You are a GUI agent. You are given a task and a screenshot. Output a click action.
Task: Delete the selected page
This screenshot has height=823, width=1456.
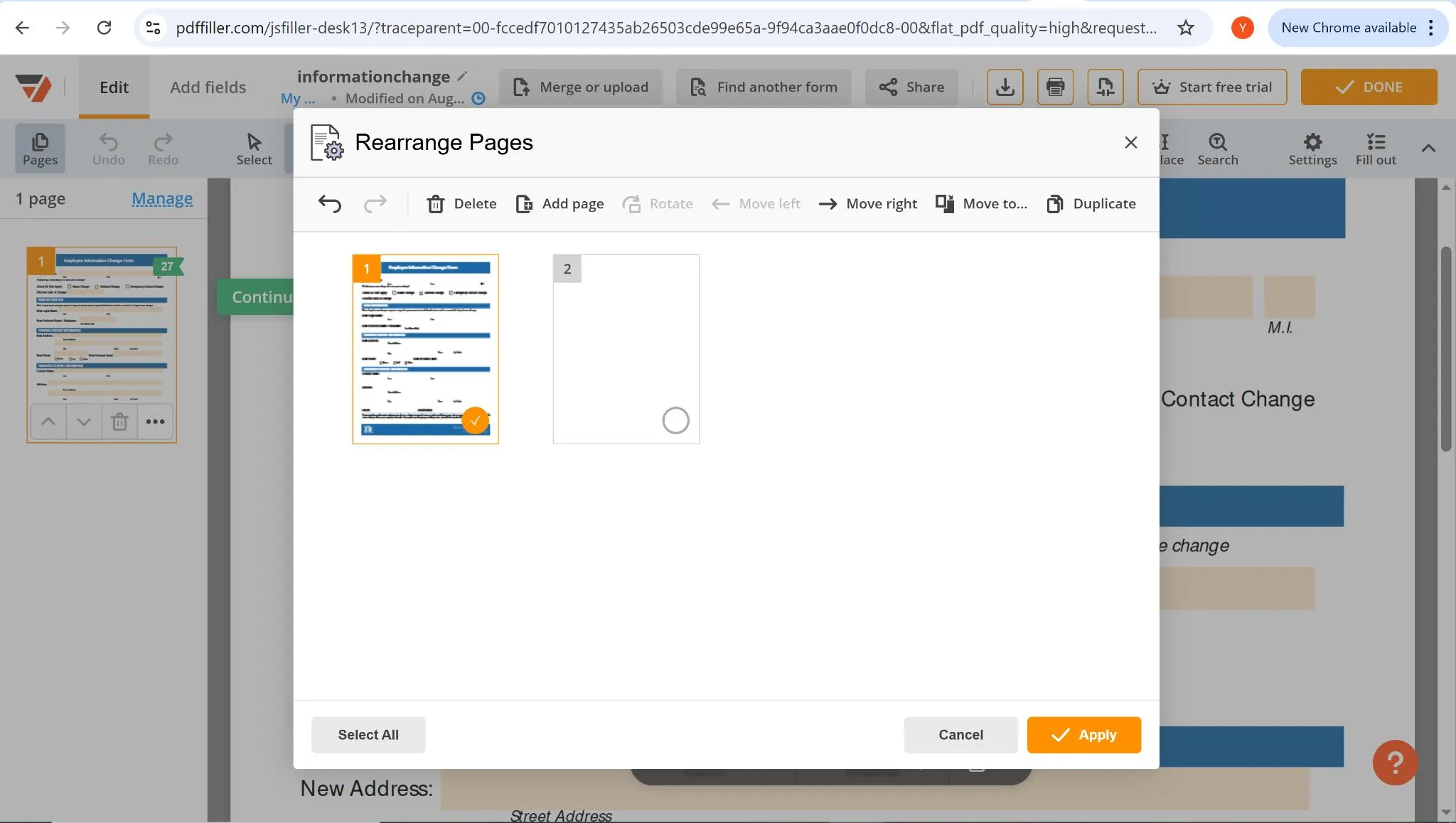tap(460, 203)
